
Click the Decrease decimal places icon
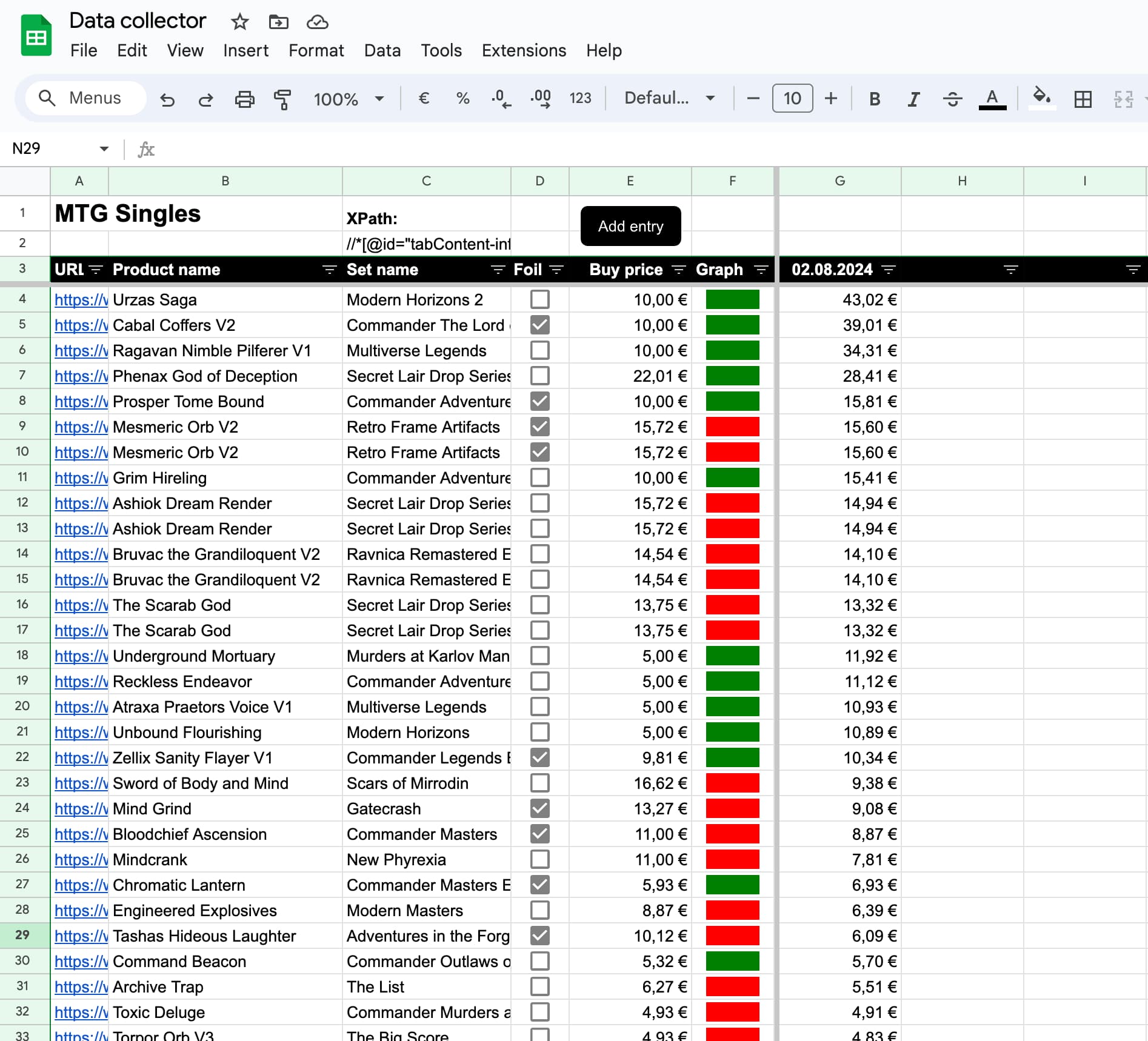point(500,98)
